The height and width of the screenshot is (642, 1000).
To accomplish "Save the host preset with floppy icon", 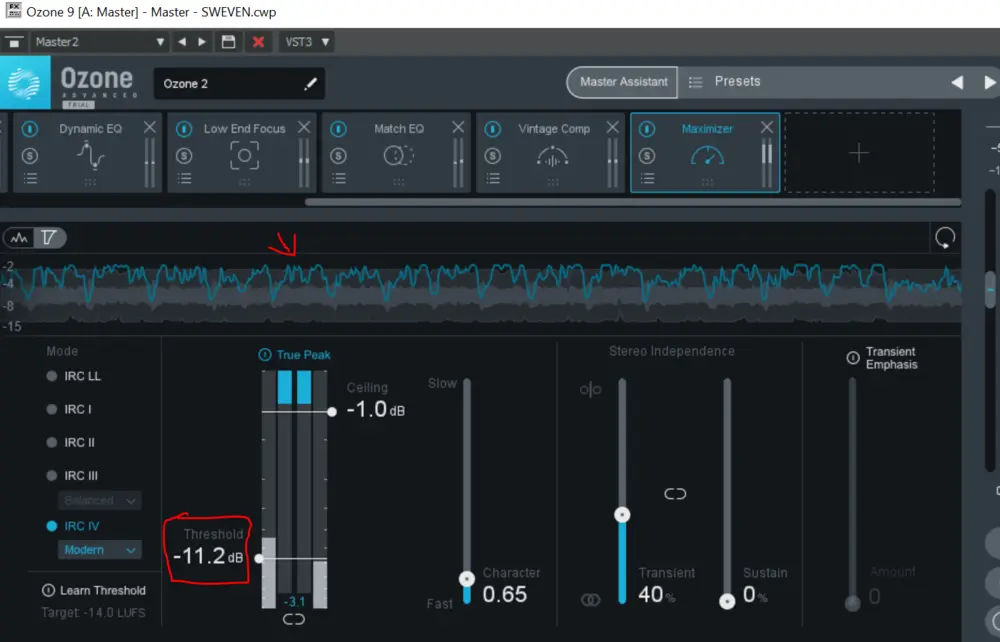I will click(228, 42).
